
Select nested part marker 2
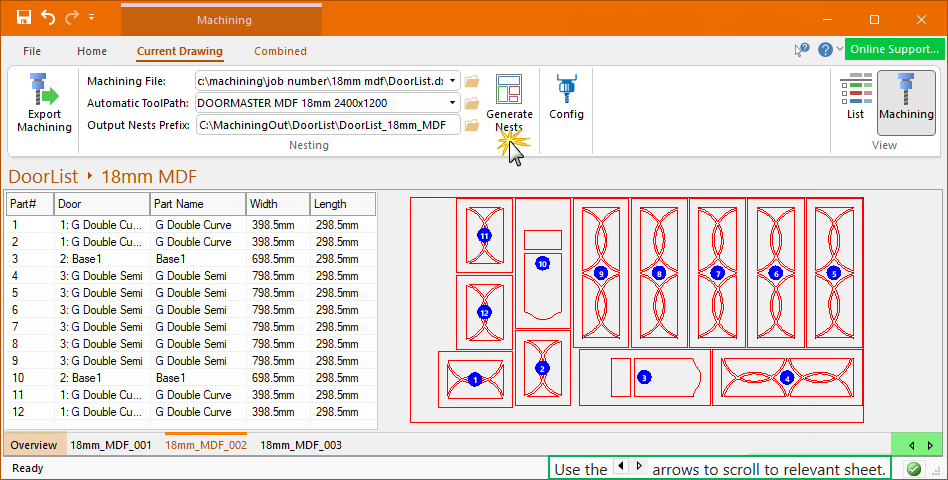[x=542, y=368]
